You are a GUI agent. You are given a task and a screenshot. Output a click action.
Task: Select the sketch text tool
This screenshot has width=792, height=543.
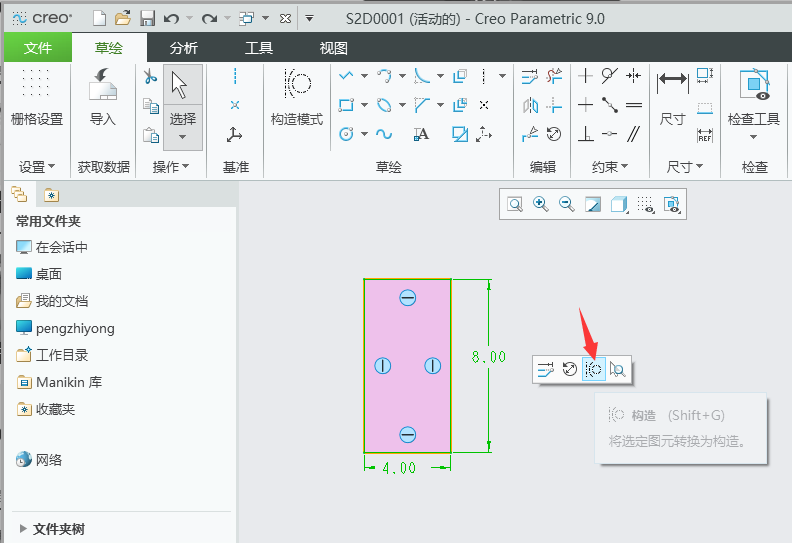pyautogui.click(x=421, y=134)
